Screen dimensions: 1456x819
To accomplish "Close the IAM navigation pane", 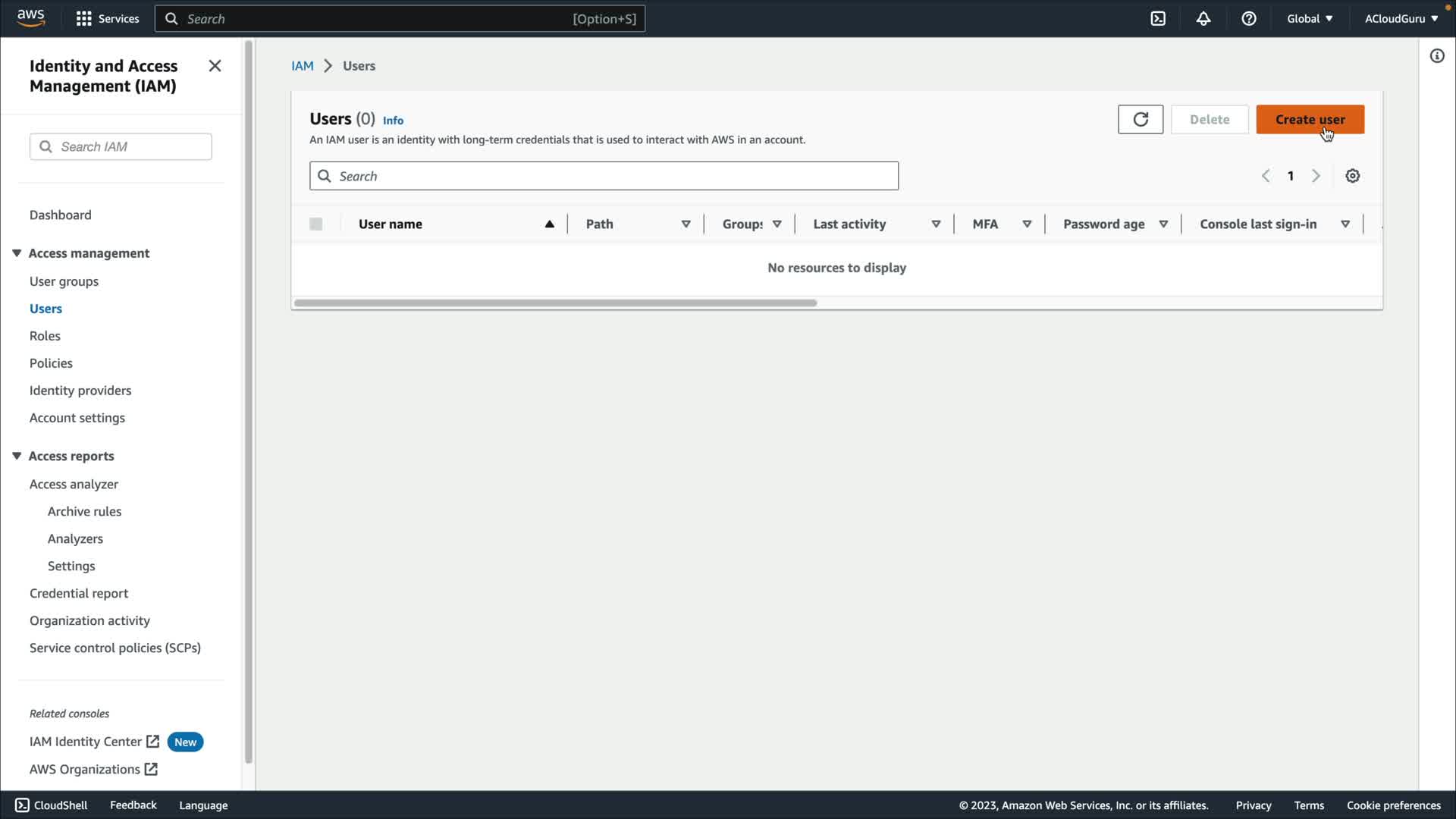I will click(215, 66).
